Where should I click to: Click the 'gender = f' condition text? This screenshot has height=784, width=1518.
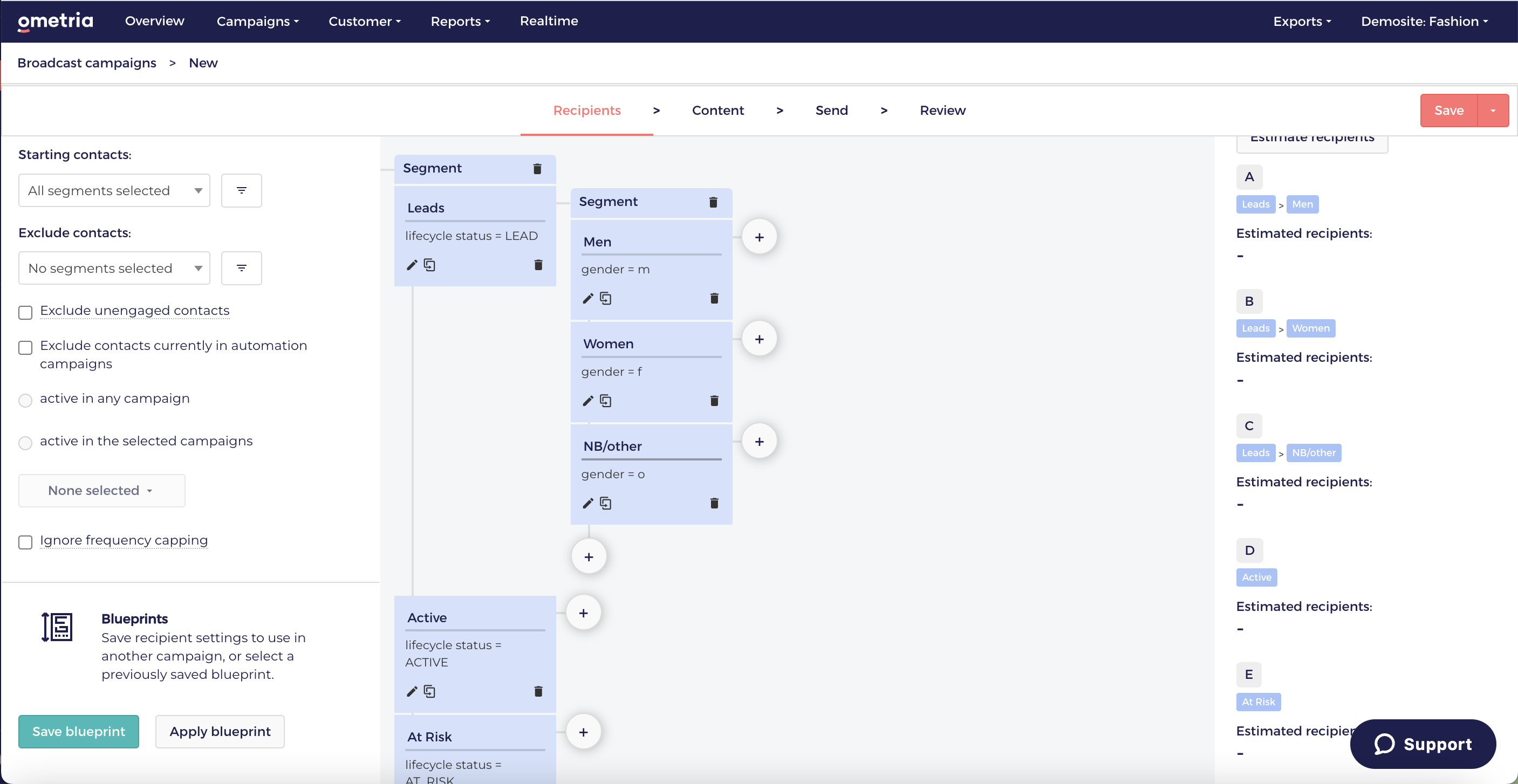pos(611,372)
